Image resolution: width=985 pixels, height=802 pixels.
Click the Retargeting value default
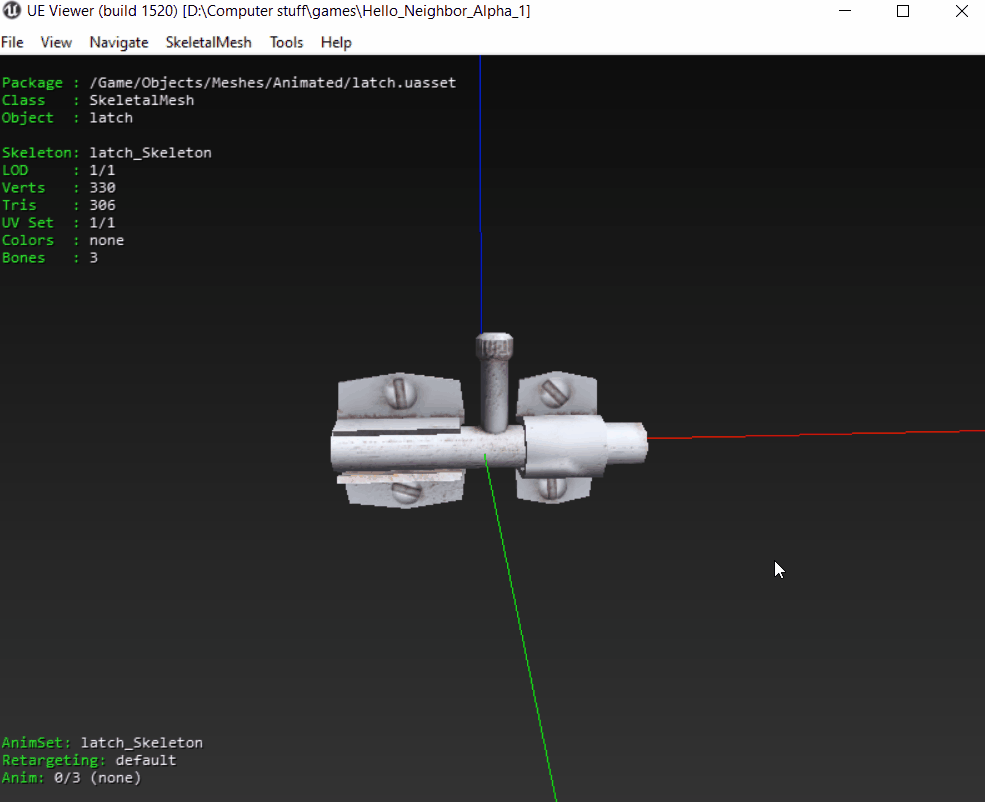pos(146,761)
